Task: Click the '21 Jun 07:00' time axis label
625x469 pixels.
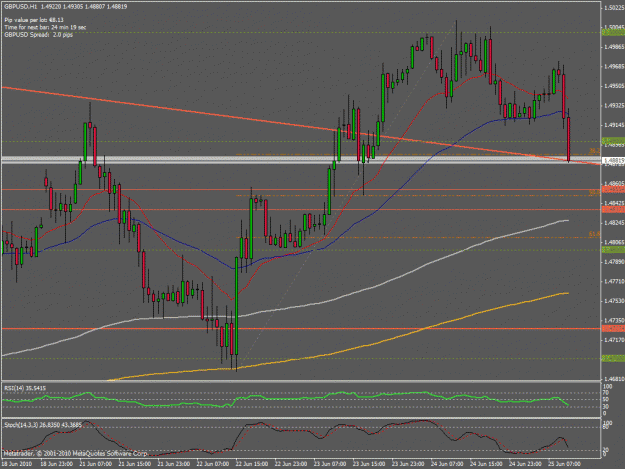Action: [x=96, y=464]
